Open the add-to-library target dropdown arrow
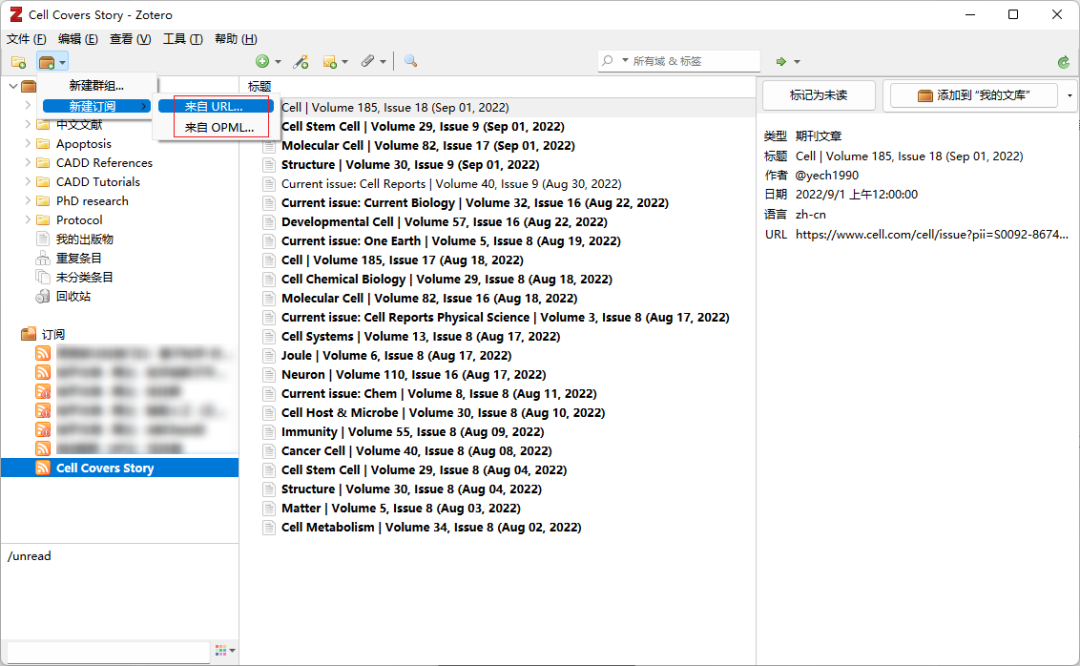The width and height of the screenshot is (1080, 666). 1070,95
